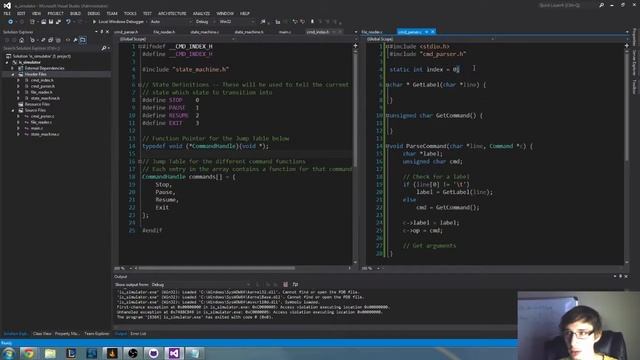This screenshot has height=360, width=640.
Task: Select cmd_index.h in Solution Explorer
Action: click(42, 80)
